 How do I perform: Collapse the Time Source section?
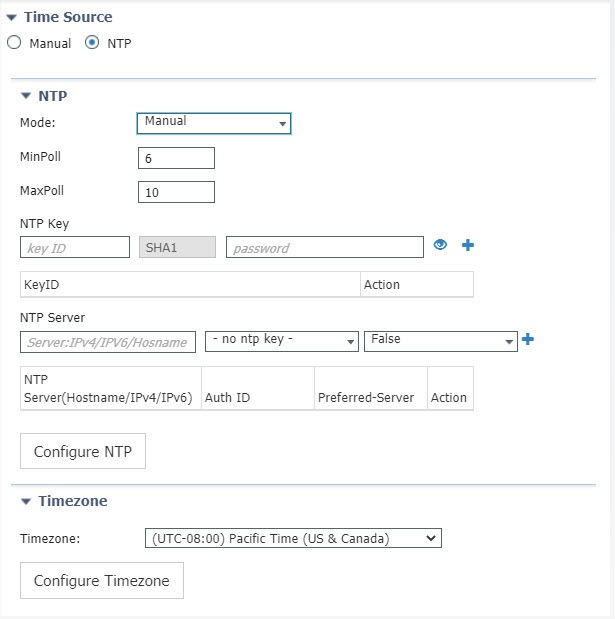click(x=11, y=17)
